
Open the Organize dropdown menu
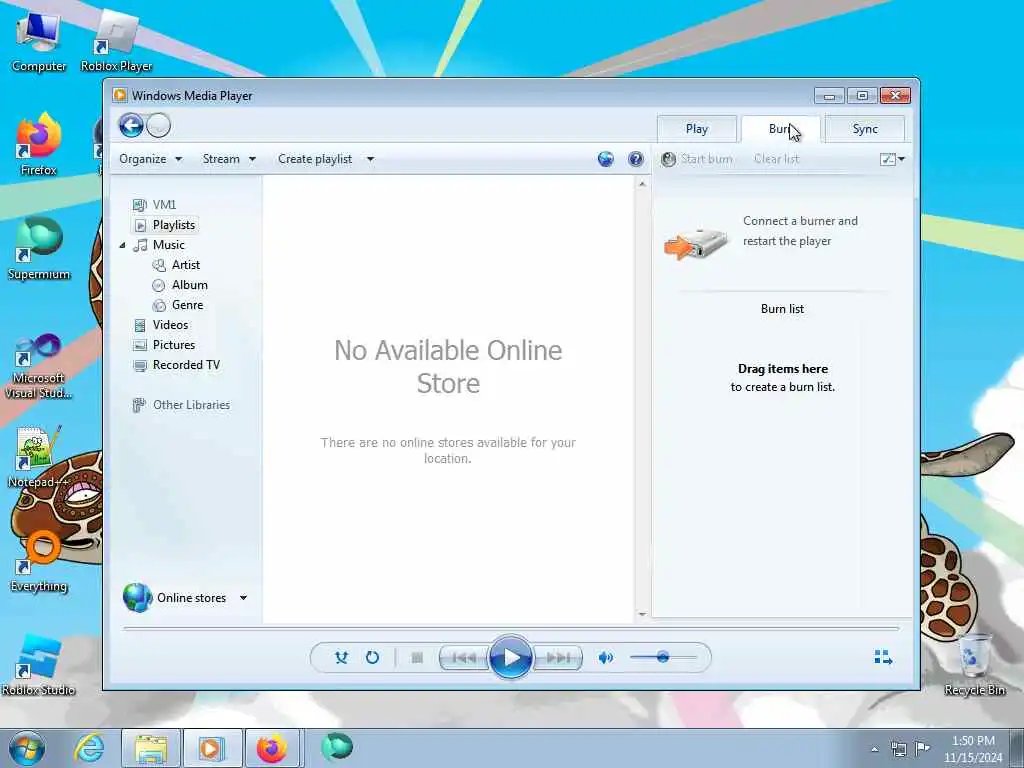(x=151, y=159)
